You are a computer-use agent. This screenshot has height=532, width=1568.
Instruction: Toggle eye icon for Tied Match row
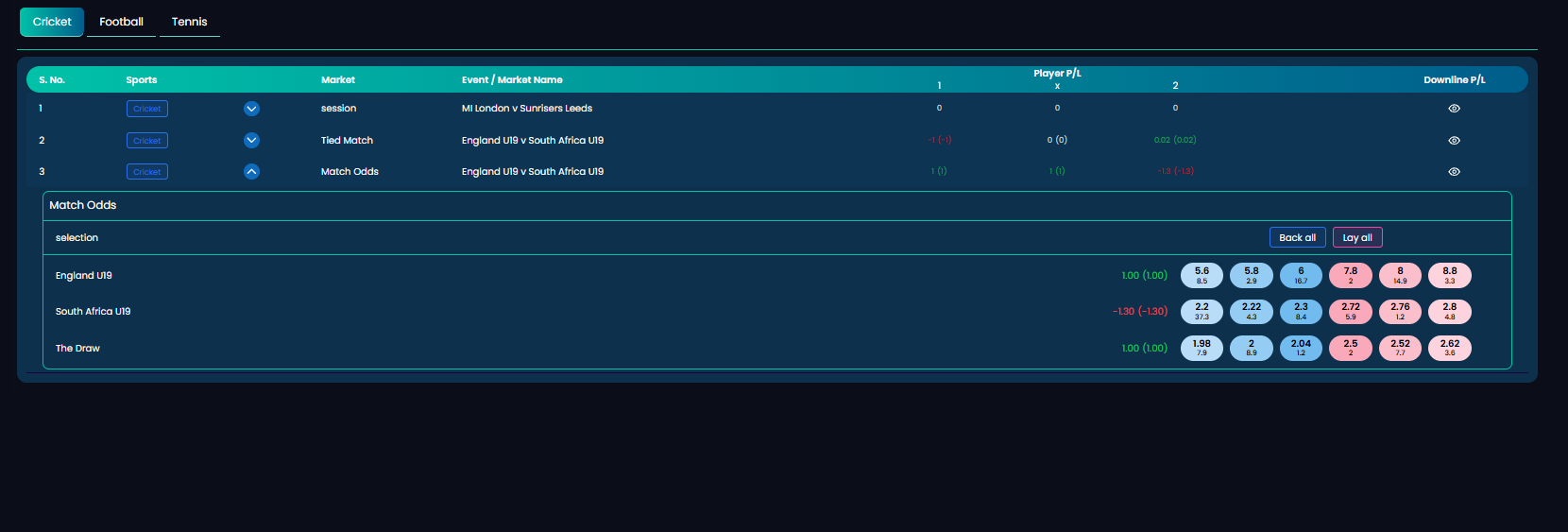[x=1454, y=141]
